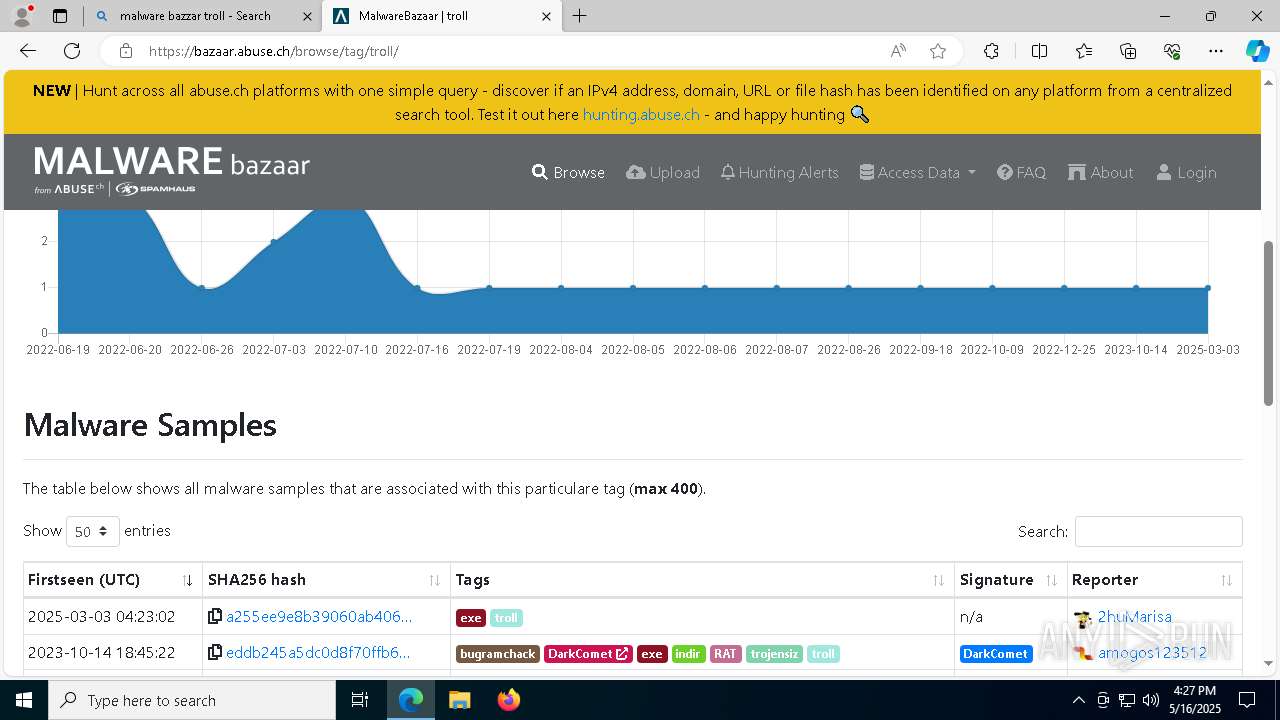Open sample hash eddb245a5dc0d8f70ffb6 link

click(318, 653)
